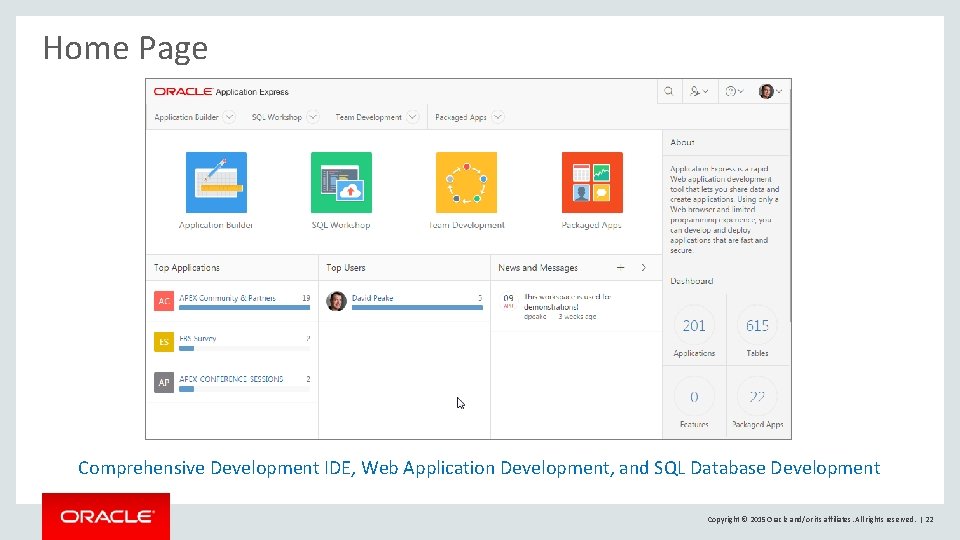Click David Peake's activity bar
960x540 pixels.
click(417, 307)
